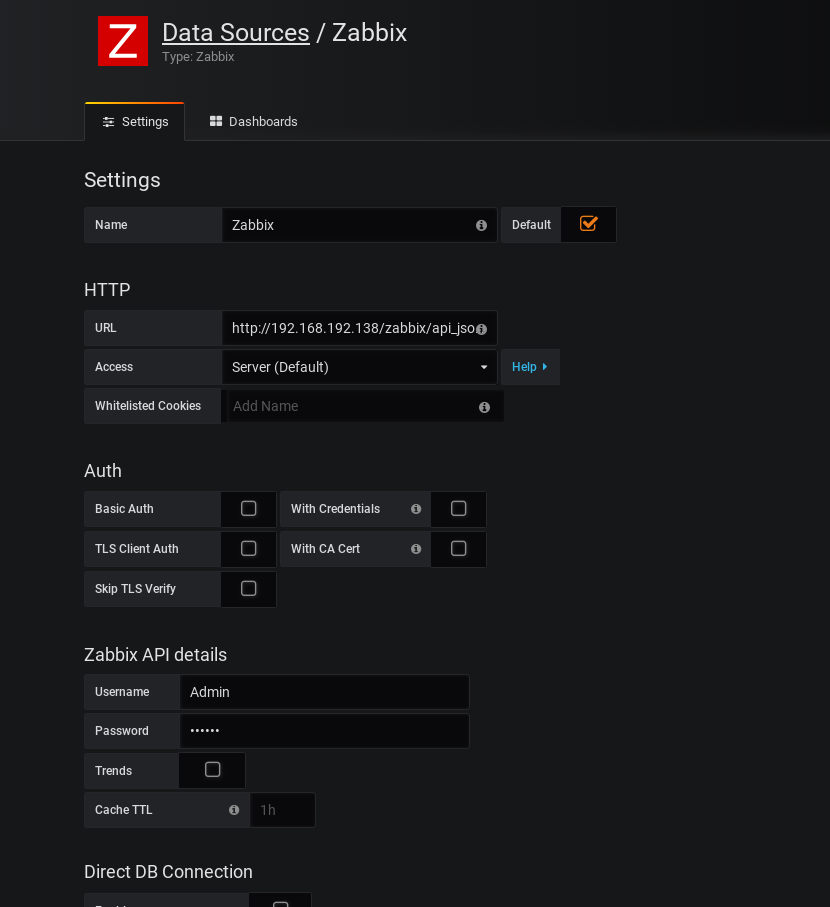Switch to the Settings tab
The height and width of the screenshot is (907, 830).
click(135, 121)
